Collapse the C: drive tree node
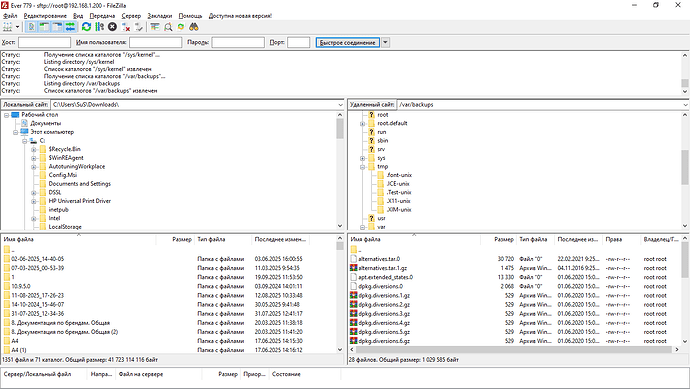This screenshot has width=690, height=389. 25,141
